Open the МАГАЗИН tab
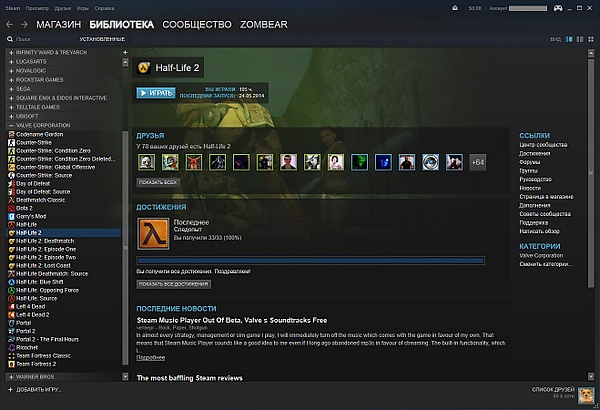Image resolution: width=600 pixels, height=410 pixels. coord(58,22)
